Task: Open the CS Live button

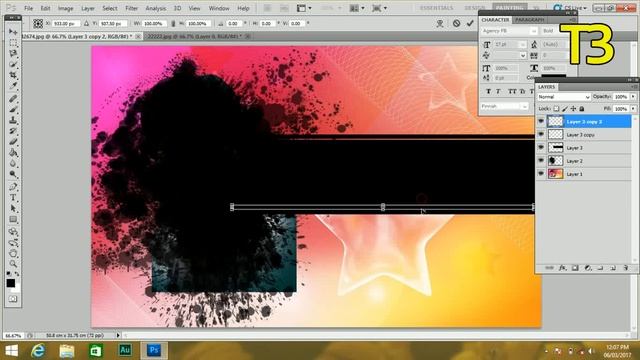Action: [x=570, y=8]
